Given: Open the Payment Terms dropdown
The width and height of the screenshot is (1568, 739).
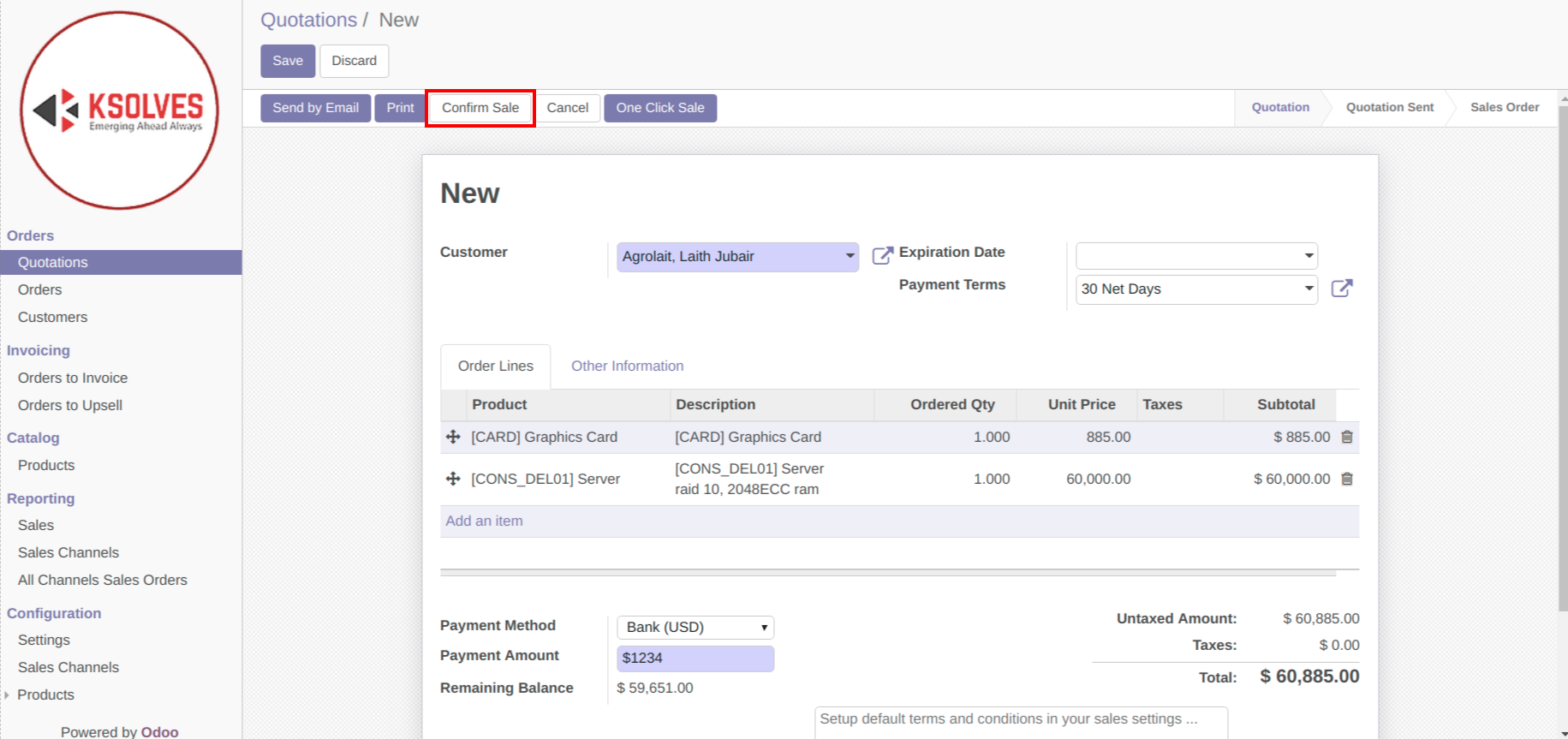Looking at the screenshot, I should (x=1308, y=289).
